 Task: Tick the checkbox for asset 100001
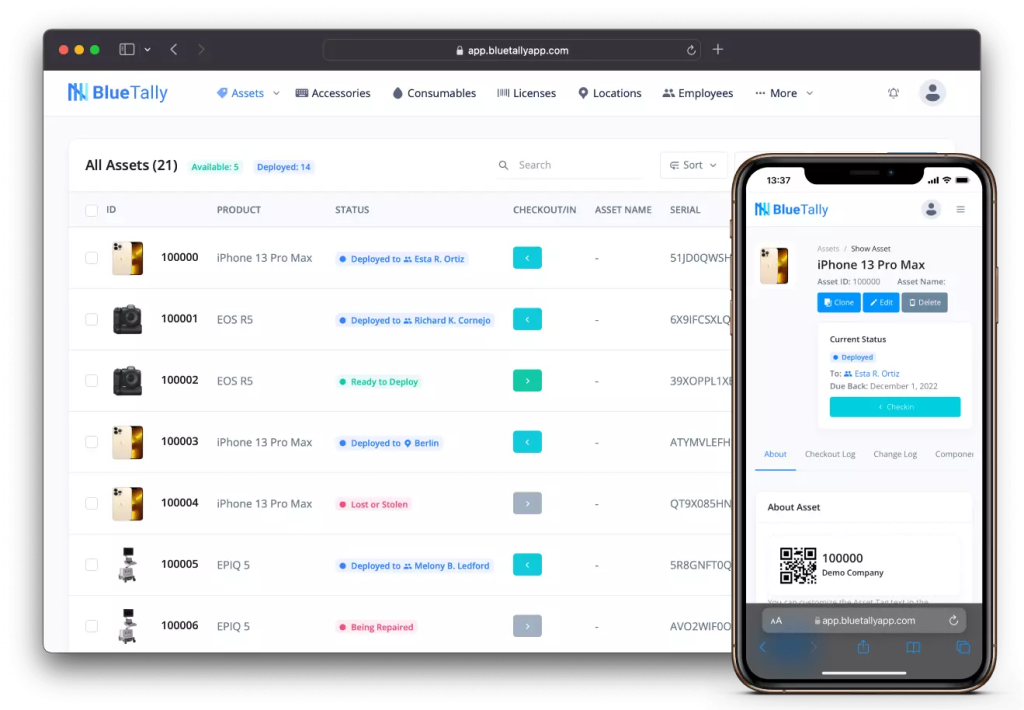(91, 319)
